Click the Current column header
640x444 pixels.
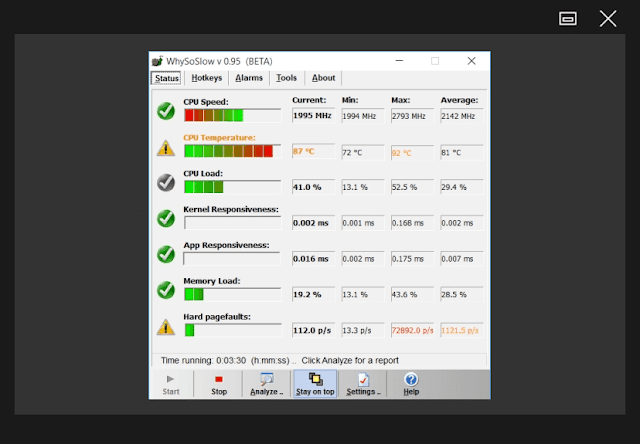[x=309, y=100]
